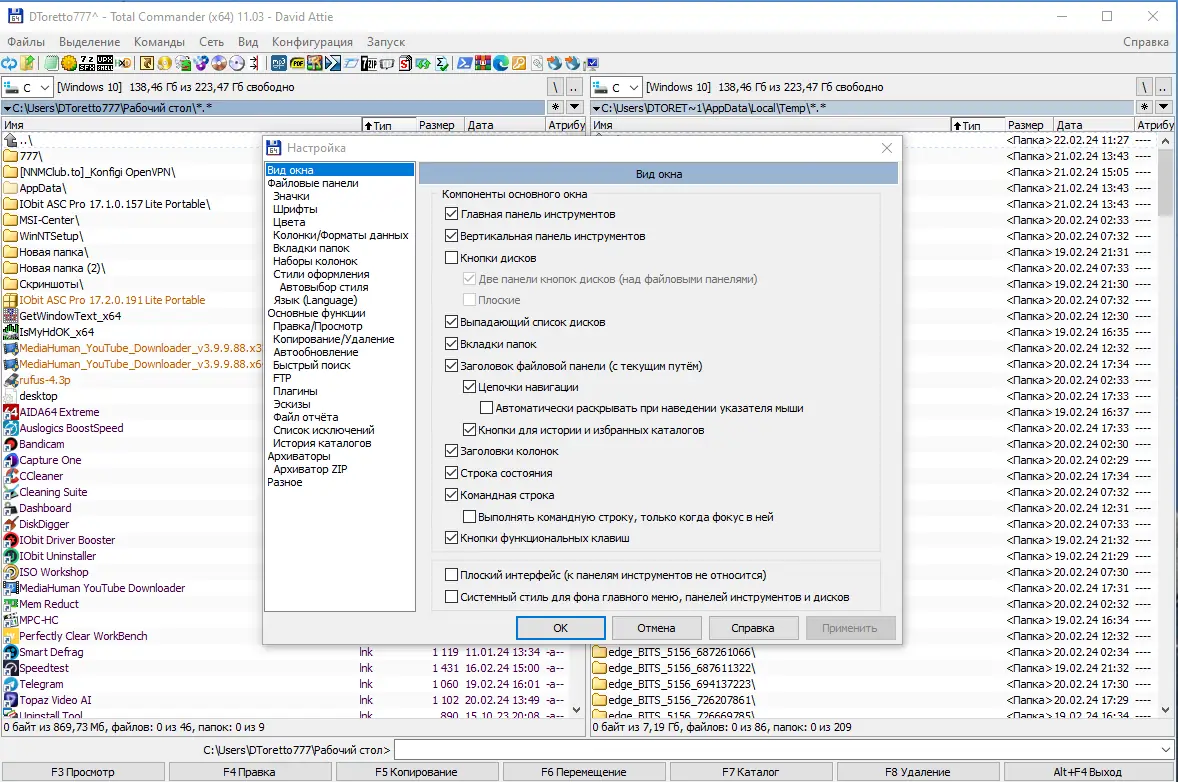Click the MP3 toolbar icon
The height and width of the screenshot is (782, 1178).
pyautogui.click(x=279, y=63)
